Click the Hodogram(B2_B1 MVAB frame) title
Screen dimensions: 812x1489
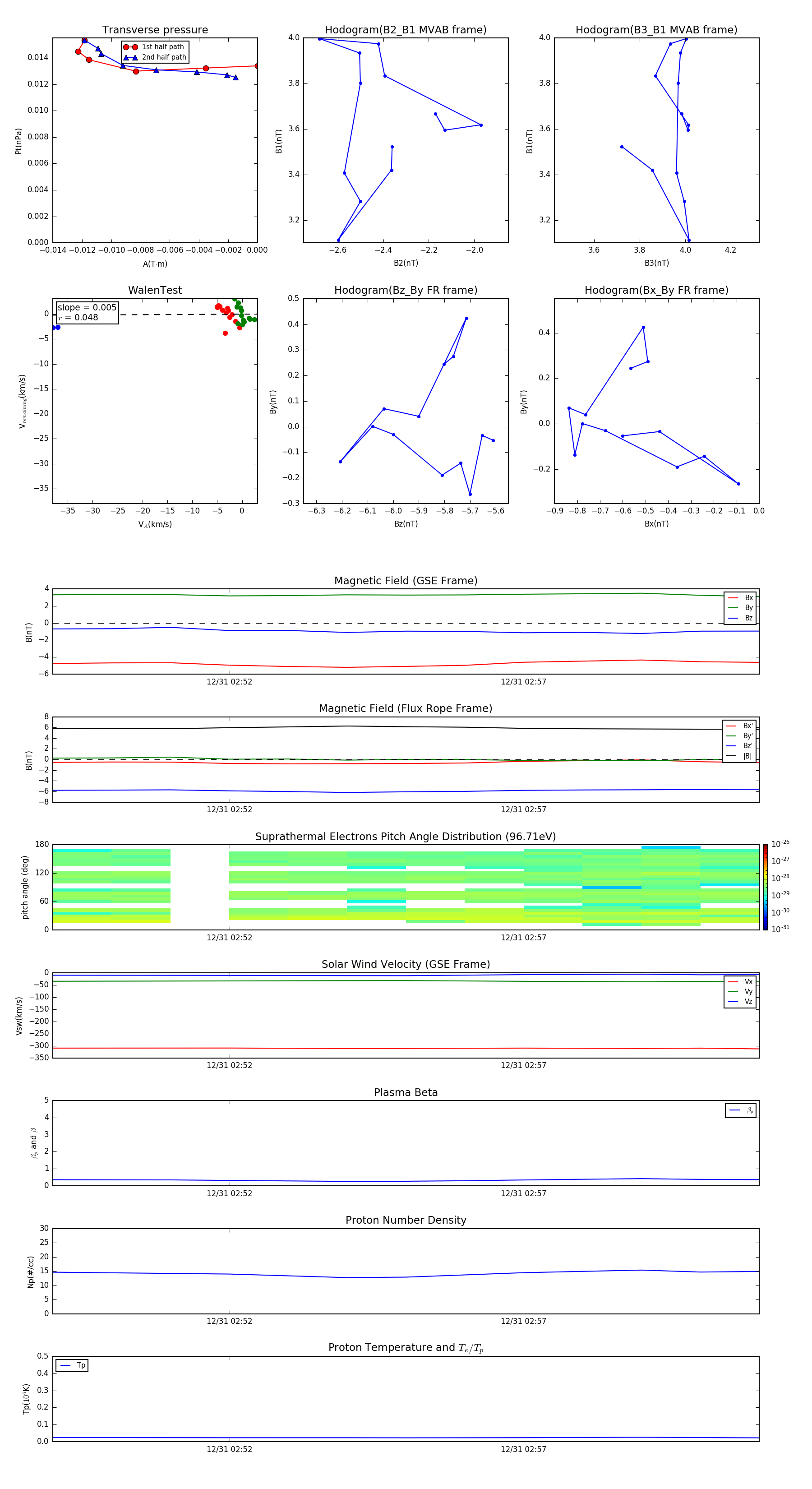pos(406,30)
